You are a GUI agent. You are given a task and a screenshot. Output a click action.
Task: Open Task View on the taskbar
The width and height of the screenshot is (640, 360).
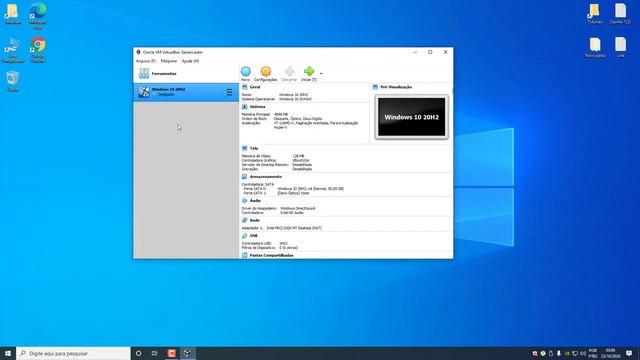[x=155, y=353]
